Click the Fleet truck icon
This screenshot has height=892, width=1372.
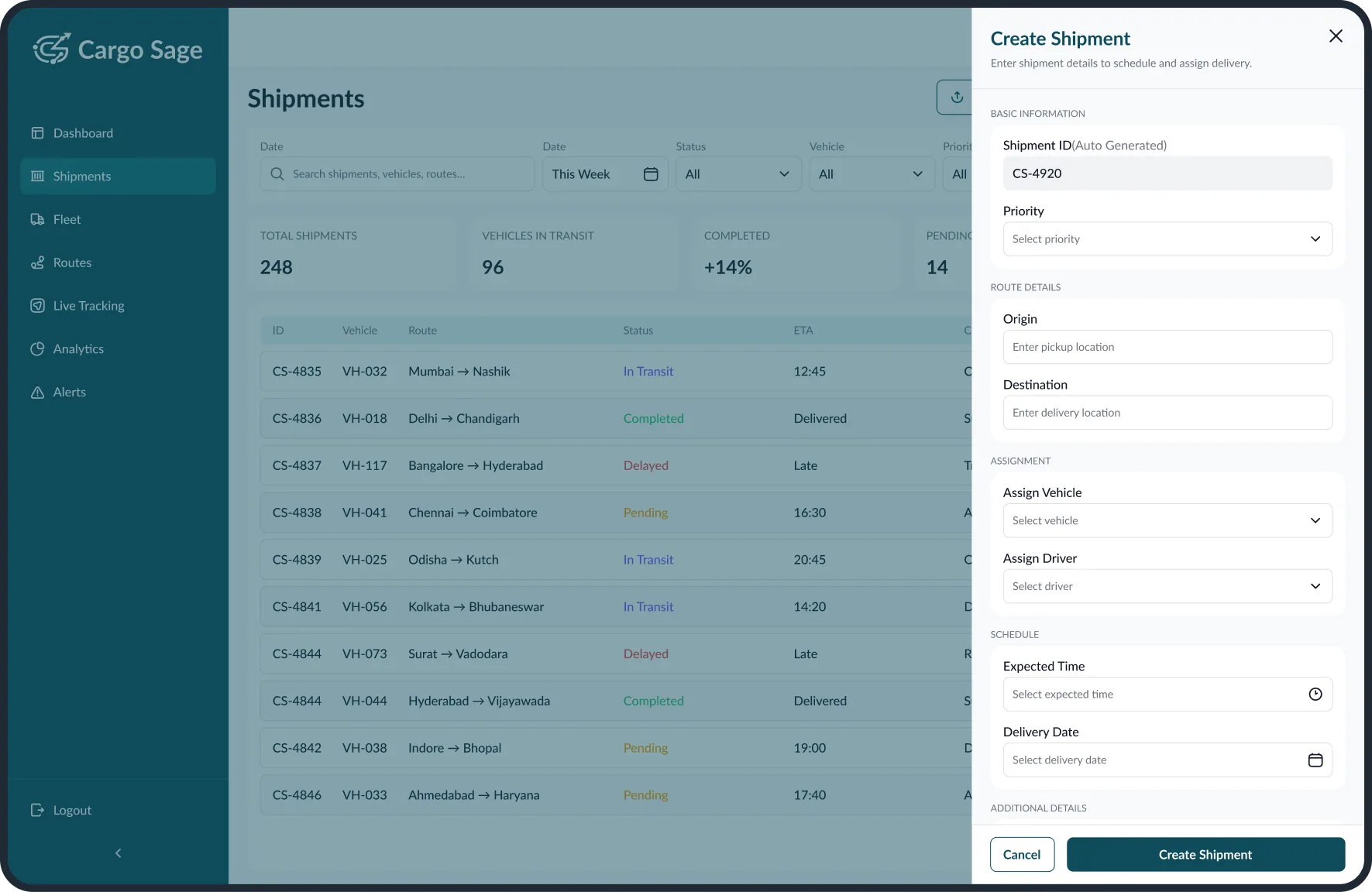36,219
